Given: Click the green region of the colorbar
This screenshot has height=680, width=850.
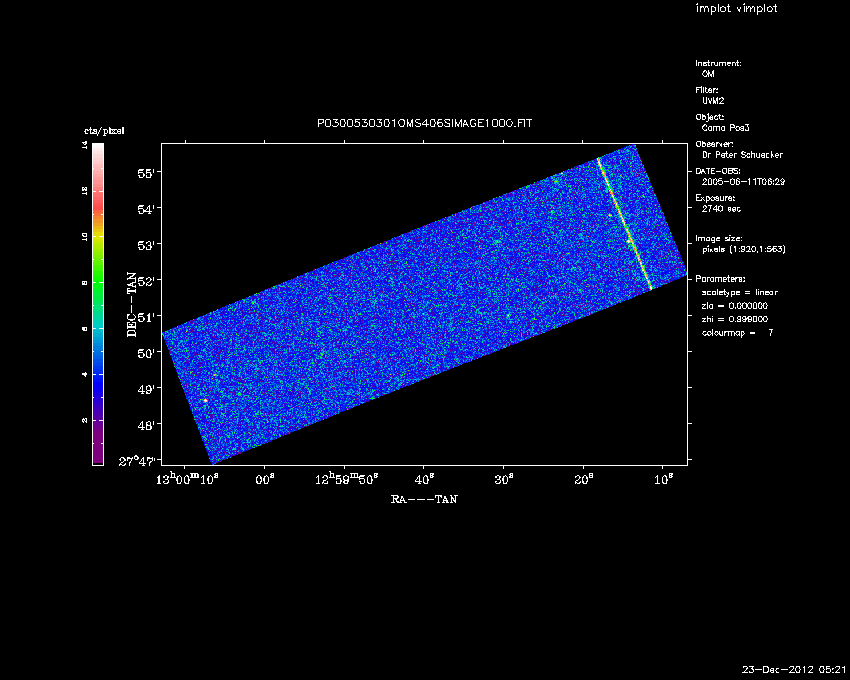Looking at the screenshot, I should coord(98,282).
